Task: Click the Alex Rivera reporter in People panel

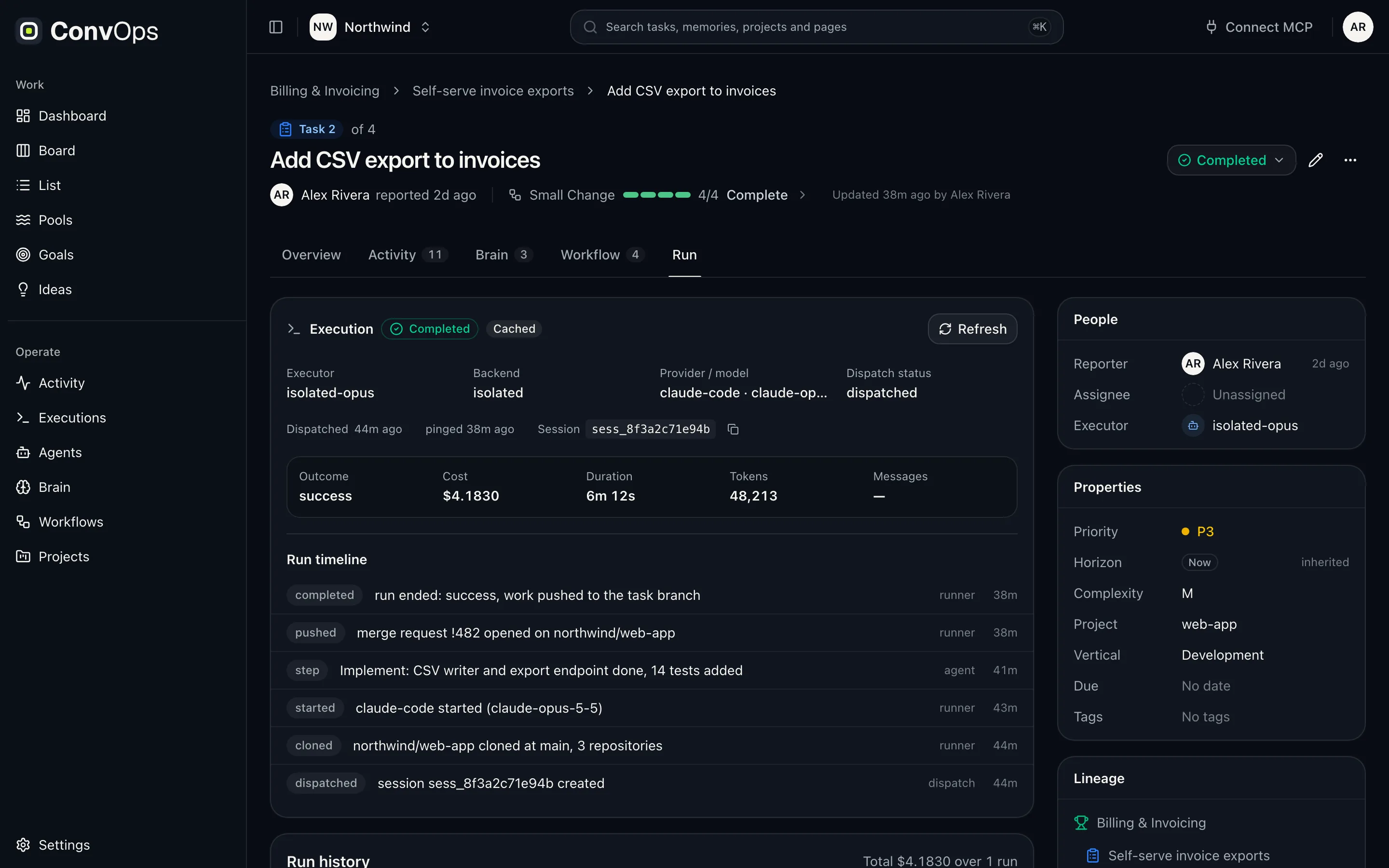Action: pos(1231,364)
